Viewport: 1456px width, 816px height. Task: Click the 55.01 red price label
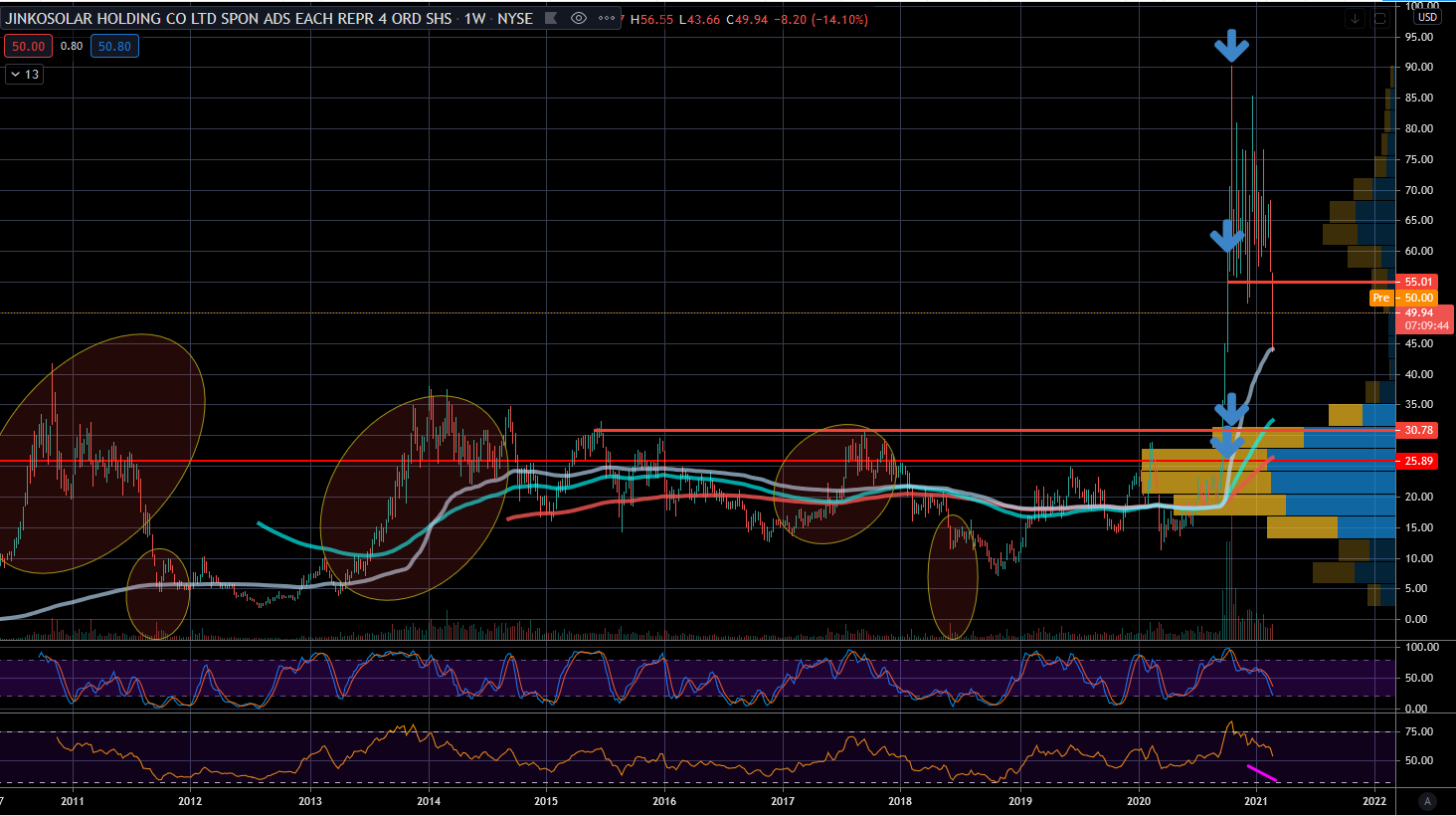click(1418, 283)
